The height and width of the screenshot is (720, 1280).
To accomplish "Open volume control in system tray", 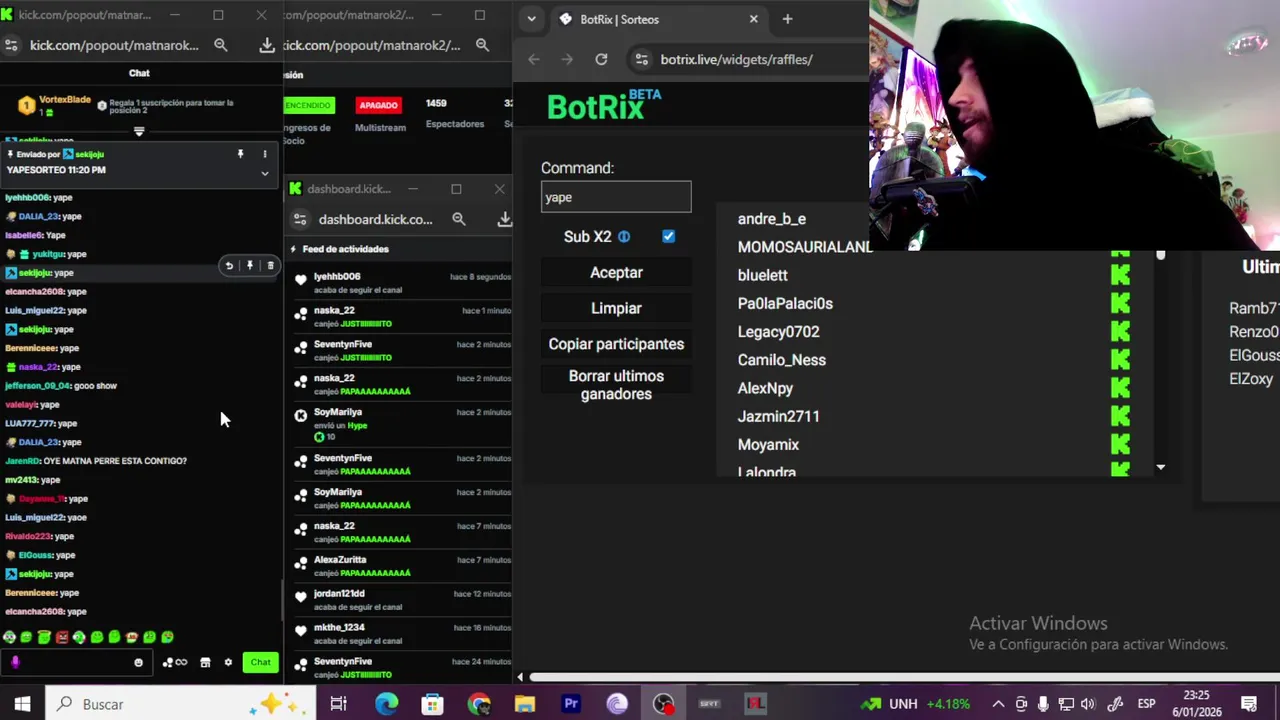I will [1088, 704].
